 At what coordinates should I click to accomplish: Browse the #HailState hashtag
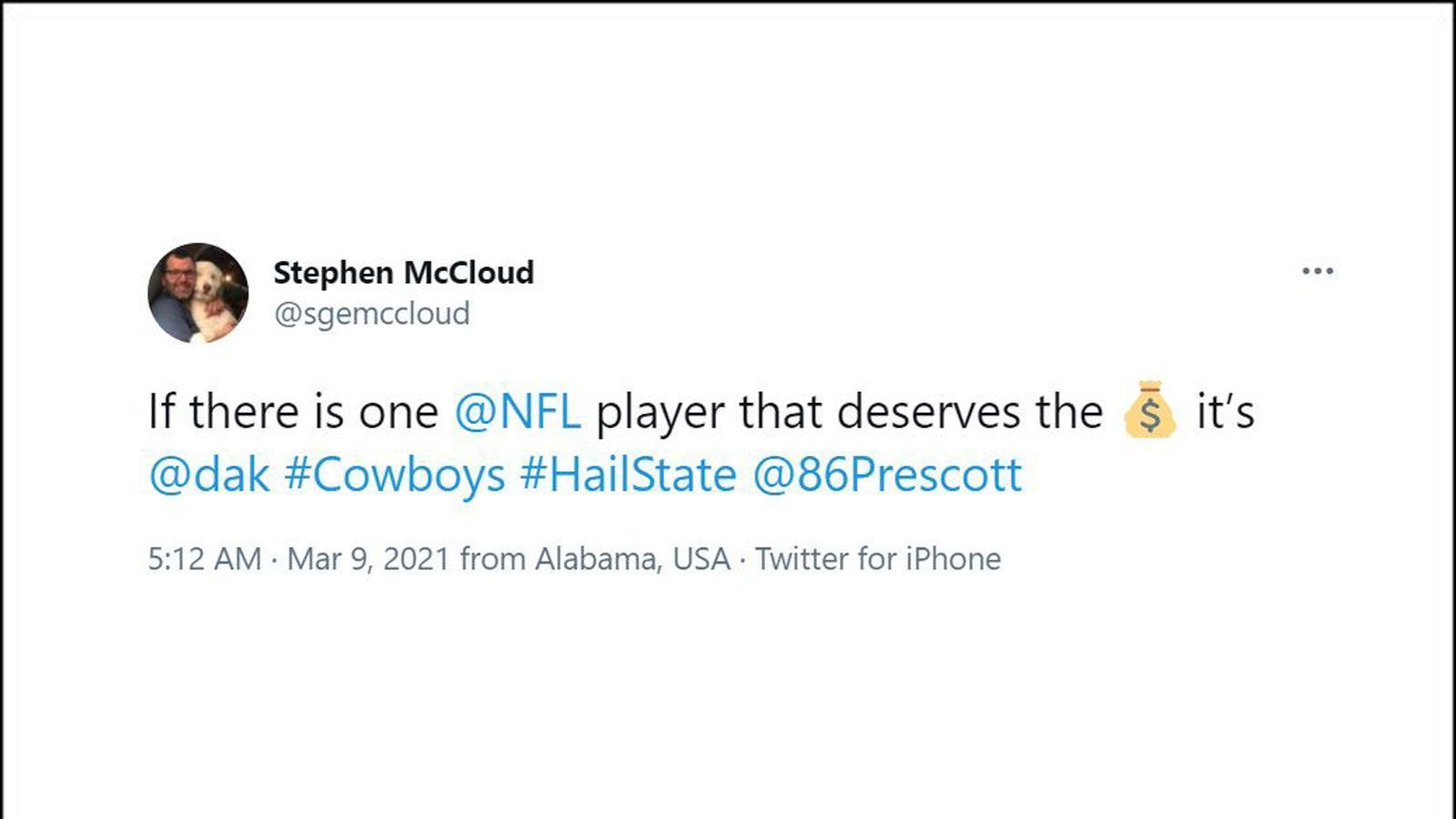tap(628, 475)
